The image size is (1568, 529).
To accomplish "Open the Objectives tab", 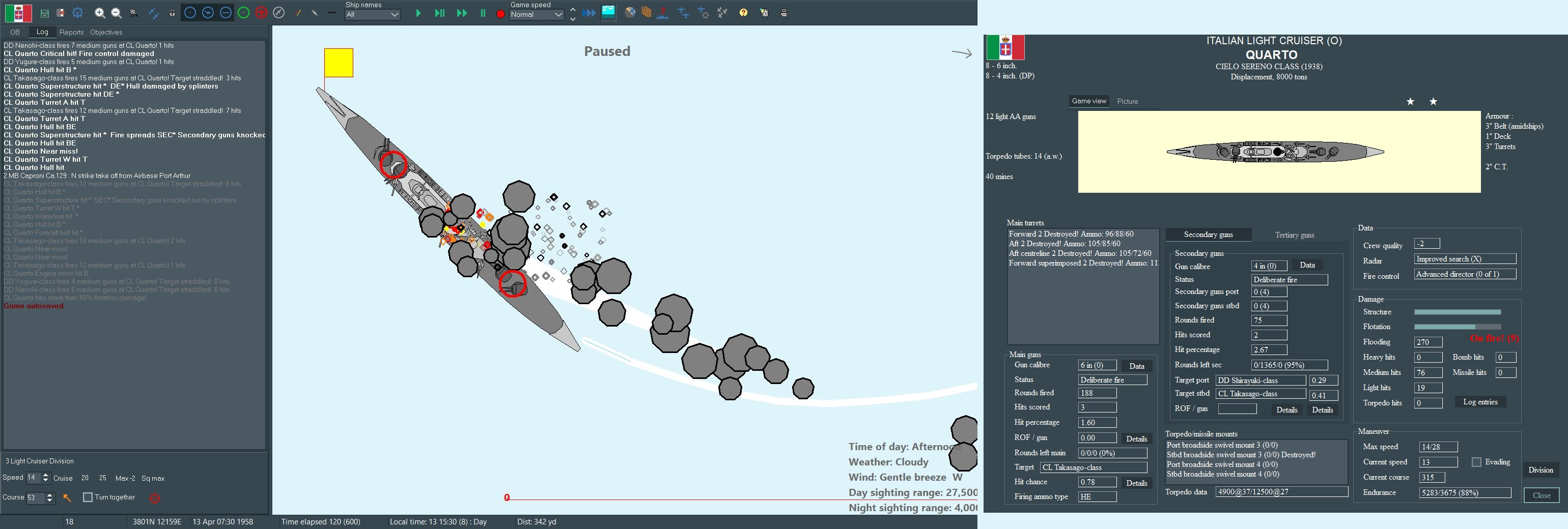I will 106,32.
